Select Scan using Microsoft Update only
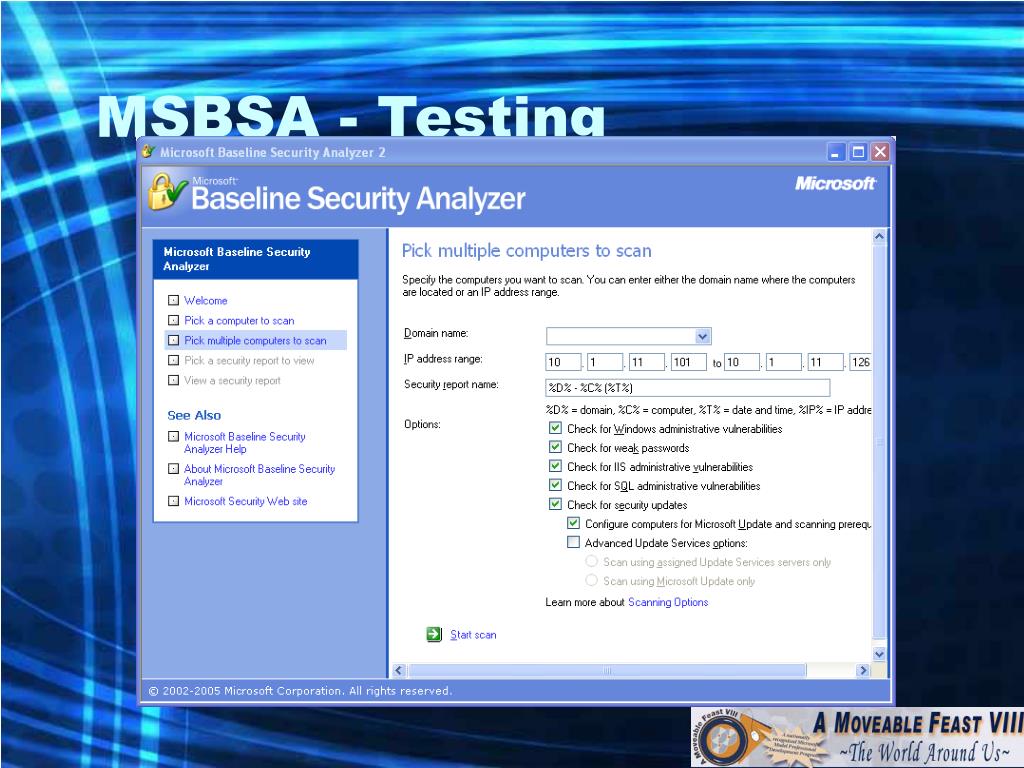Viewport: 1024px width, 768px height. (x=592, y=580)
